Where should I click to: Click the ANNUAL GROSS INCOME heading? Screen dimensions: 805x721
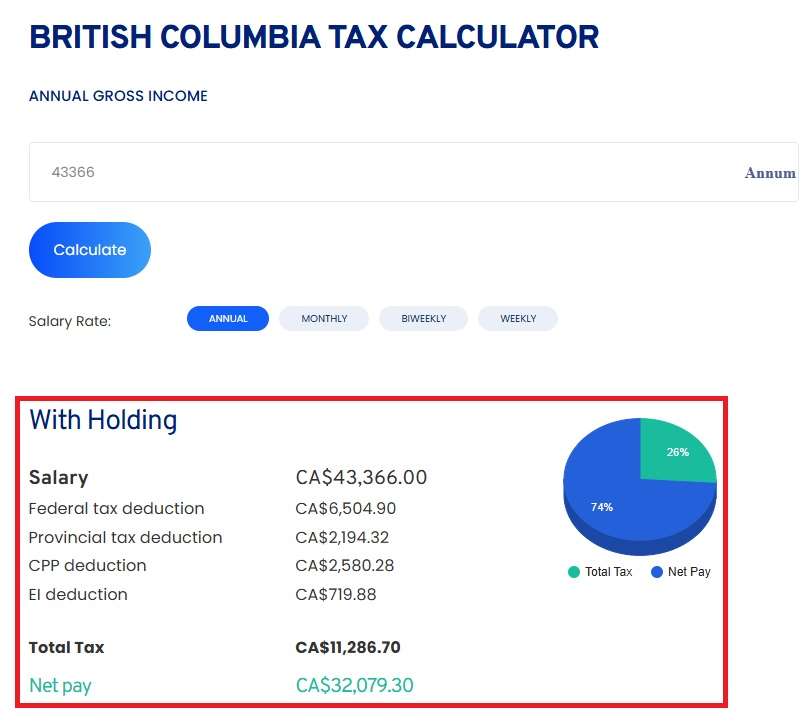[x=118, y=96]
